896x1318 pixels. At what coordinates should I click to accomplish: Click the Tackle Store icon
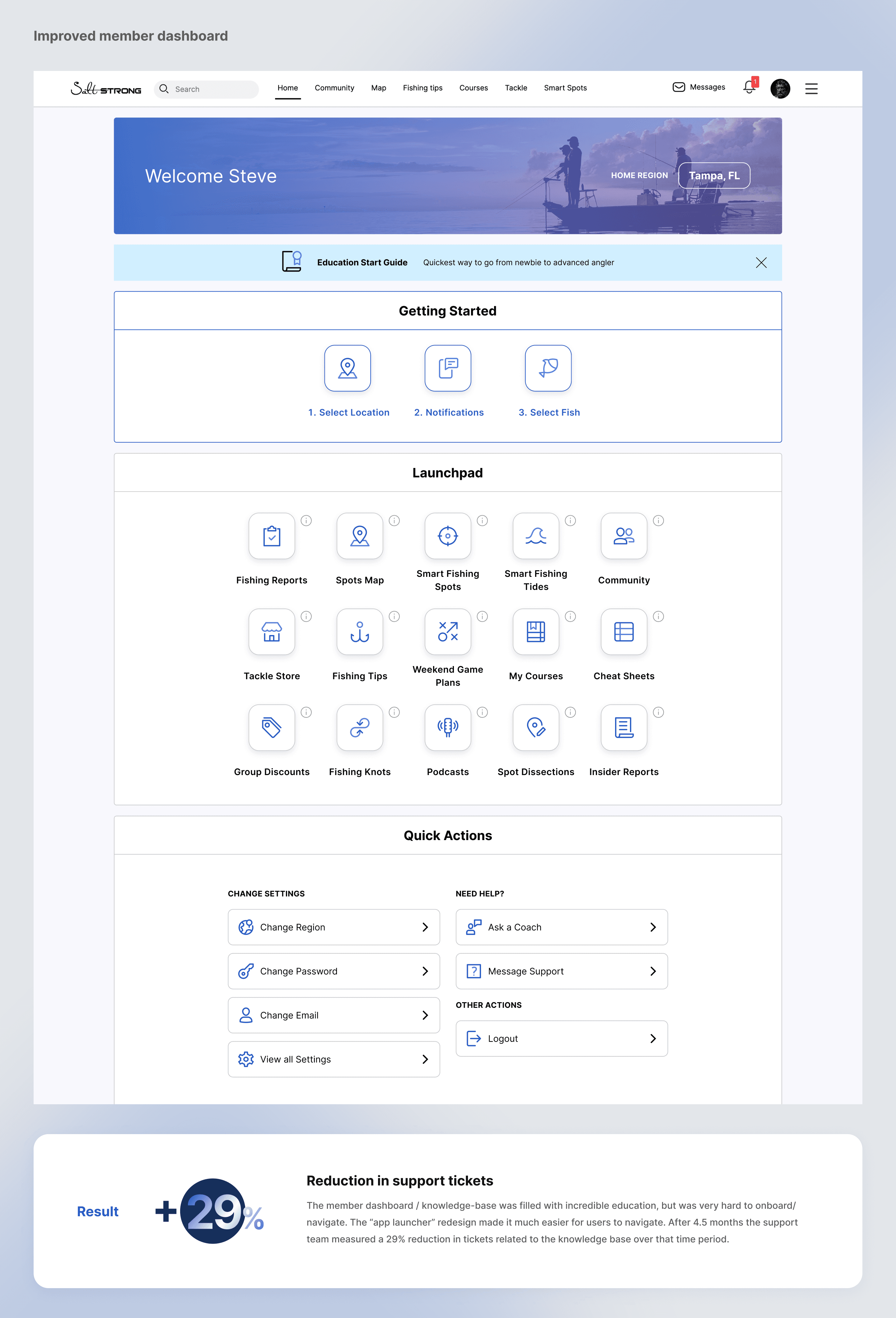pos(272,632)
